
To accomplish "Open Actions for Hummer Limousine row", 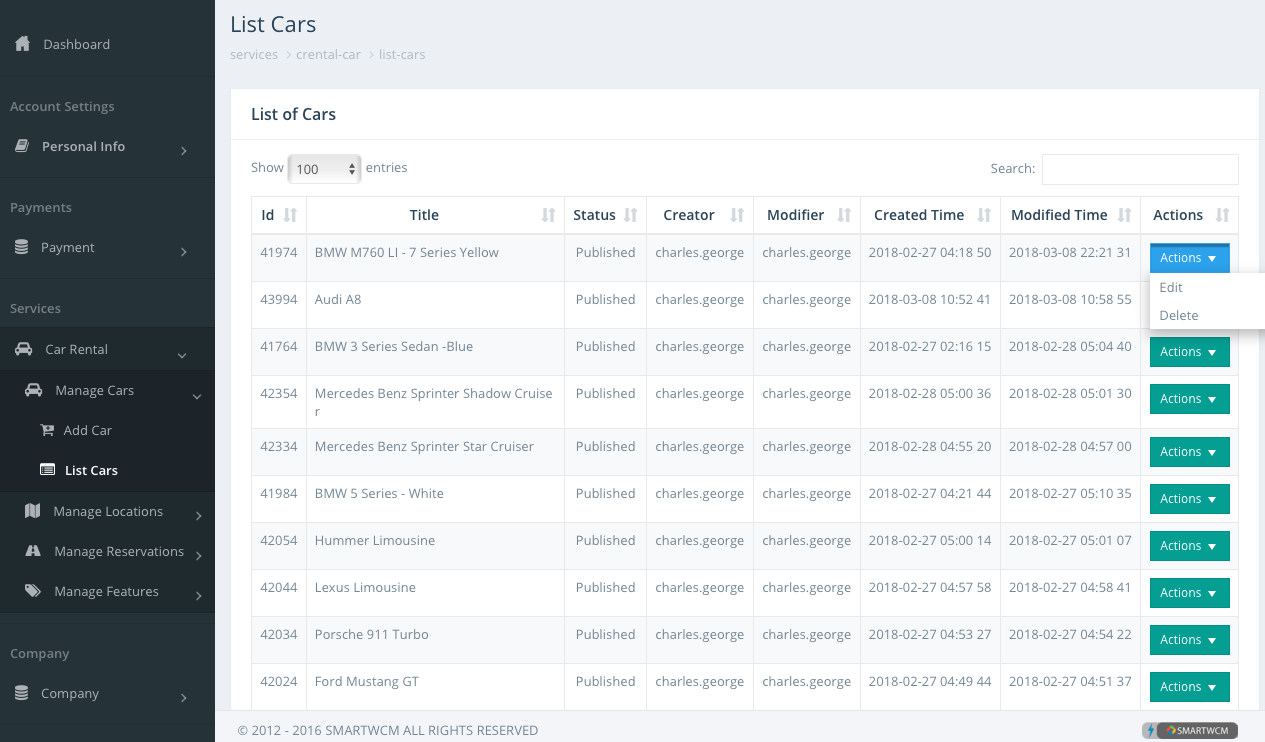I will [1189, 546].
